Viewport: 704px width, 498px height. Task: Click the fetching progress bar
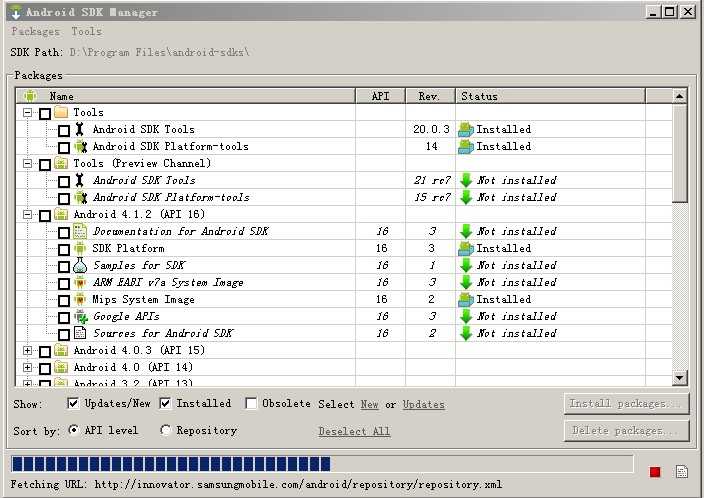click(x=322, y=464)
